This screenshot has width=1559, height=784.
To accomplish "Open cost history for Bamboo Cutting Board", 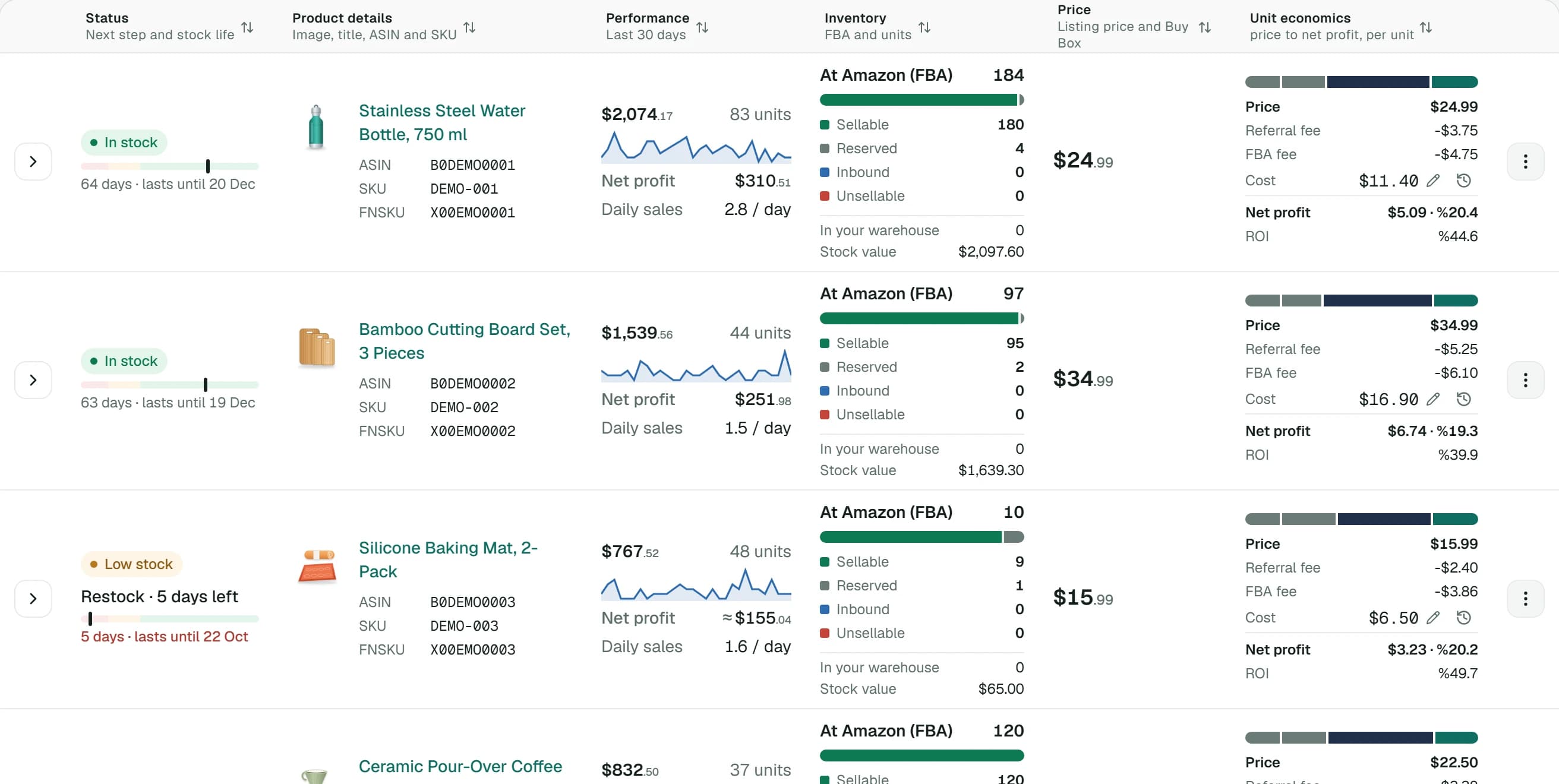I will [1463, 399].
